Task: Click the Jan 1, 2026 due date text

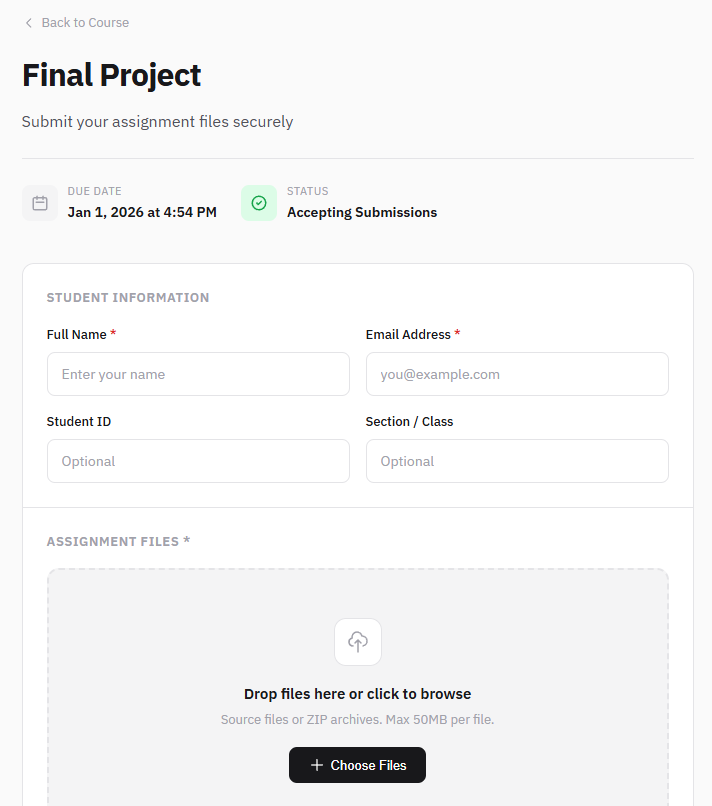Action: tap(142, 212)
